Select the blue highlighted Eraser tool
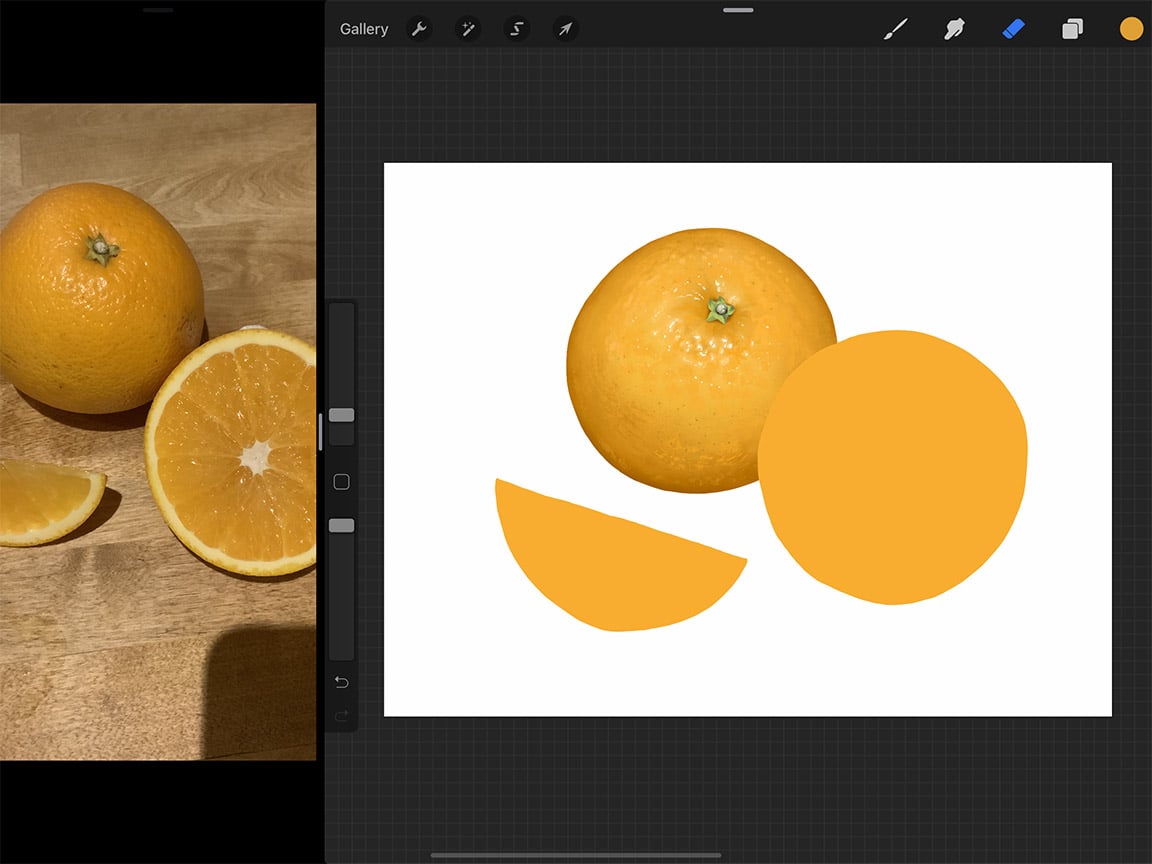 tap(1013, 29)
